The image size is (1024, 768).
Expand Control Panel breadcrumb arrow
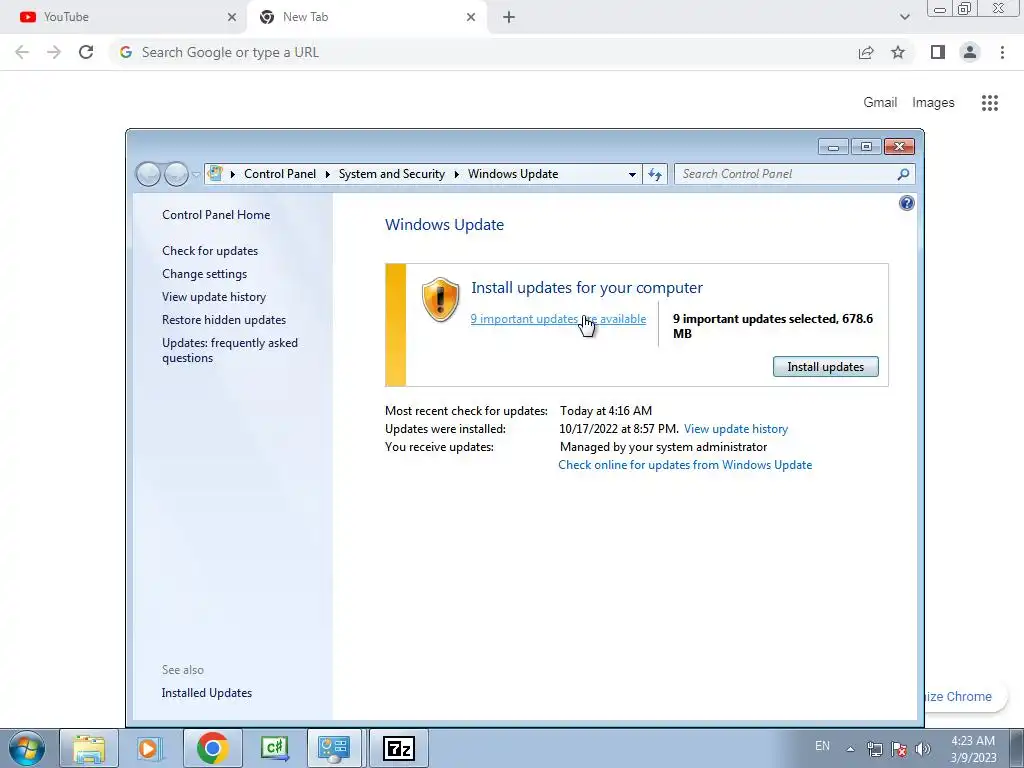click(328, 174)
